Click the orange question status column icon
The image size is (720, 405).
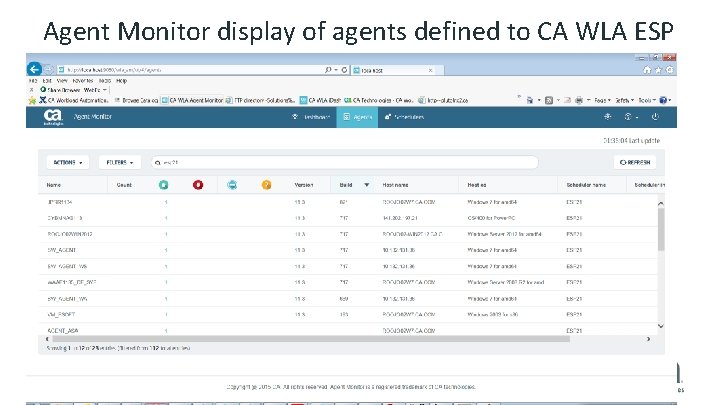pyautogui.click(x=266, y=185)
